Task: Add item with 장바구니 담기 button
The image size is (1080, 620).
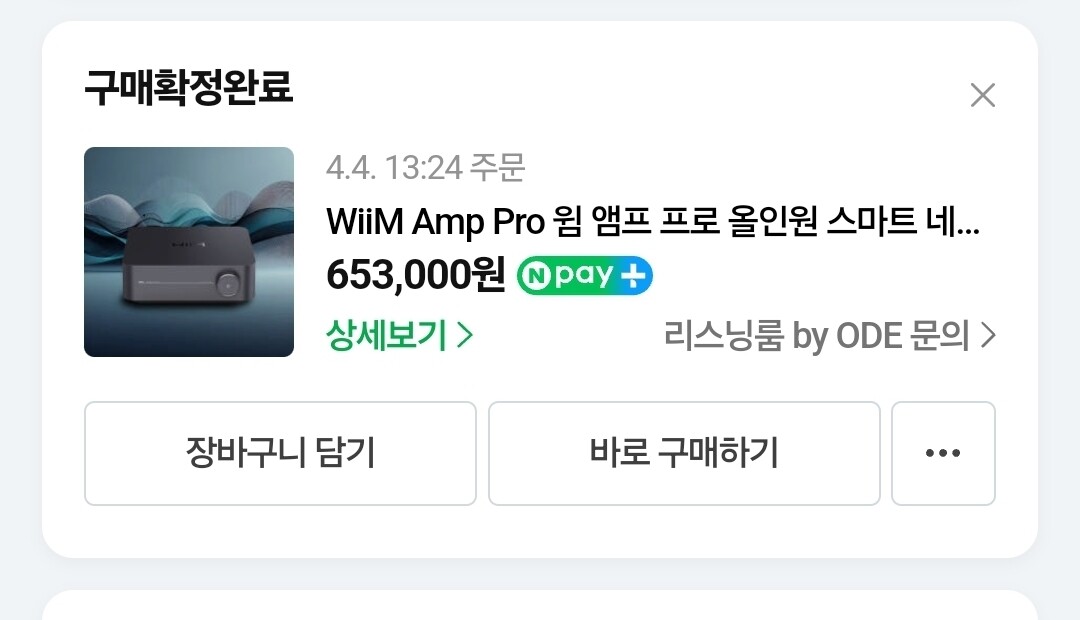Action: point(280,453)
